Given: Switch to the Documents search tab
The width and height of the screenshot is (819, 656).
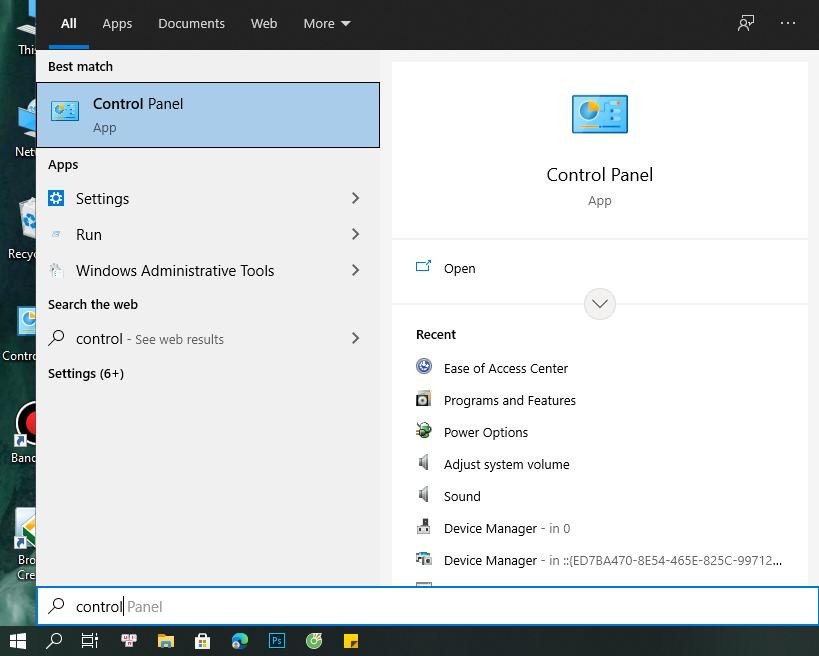Looking at the screenshot, I should 191,23.
